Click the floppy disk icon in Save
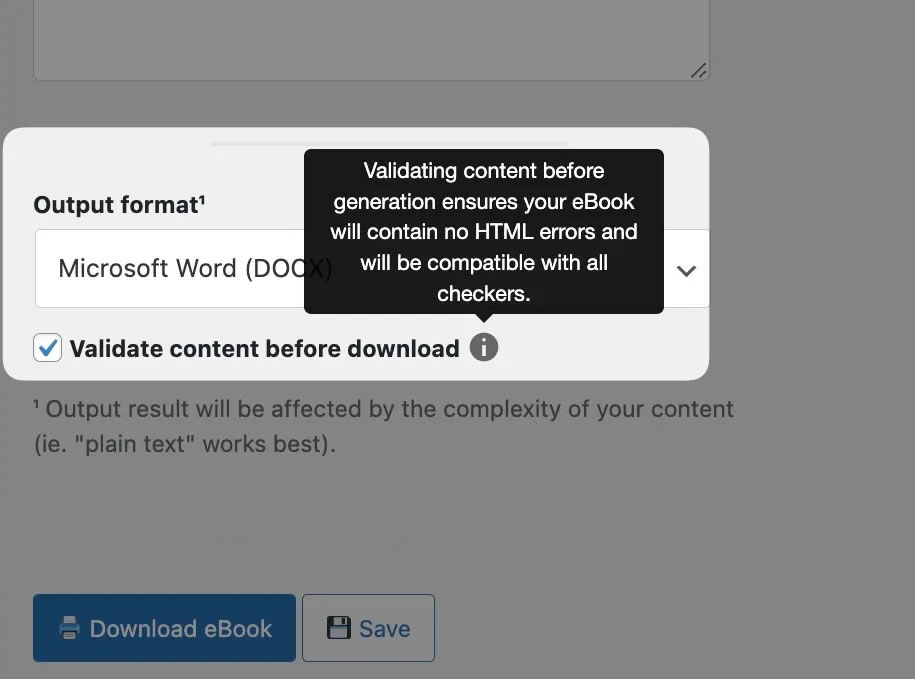The height and width of the screenshot is (679, 915). 338,628
